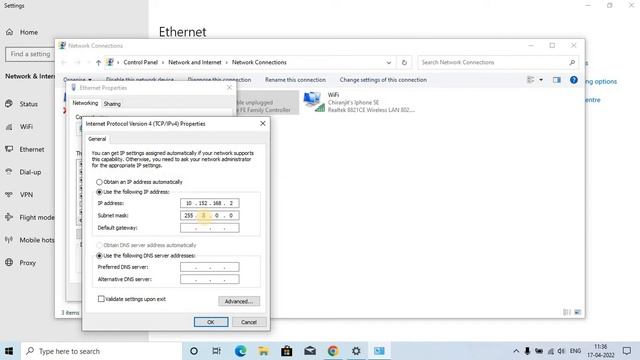Click Rename this connection in toolbar
Image resolution: width=640 pixels, height=360 pixels.
coord(295,80)
